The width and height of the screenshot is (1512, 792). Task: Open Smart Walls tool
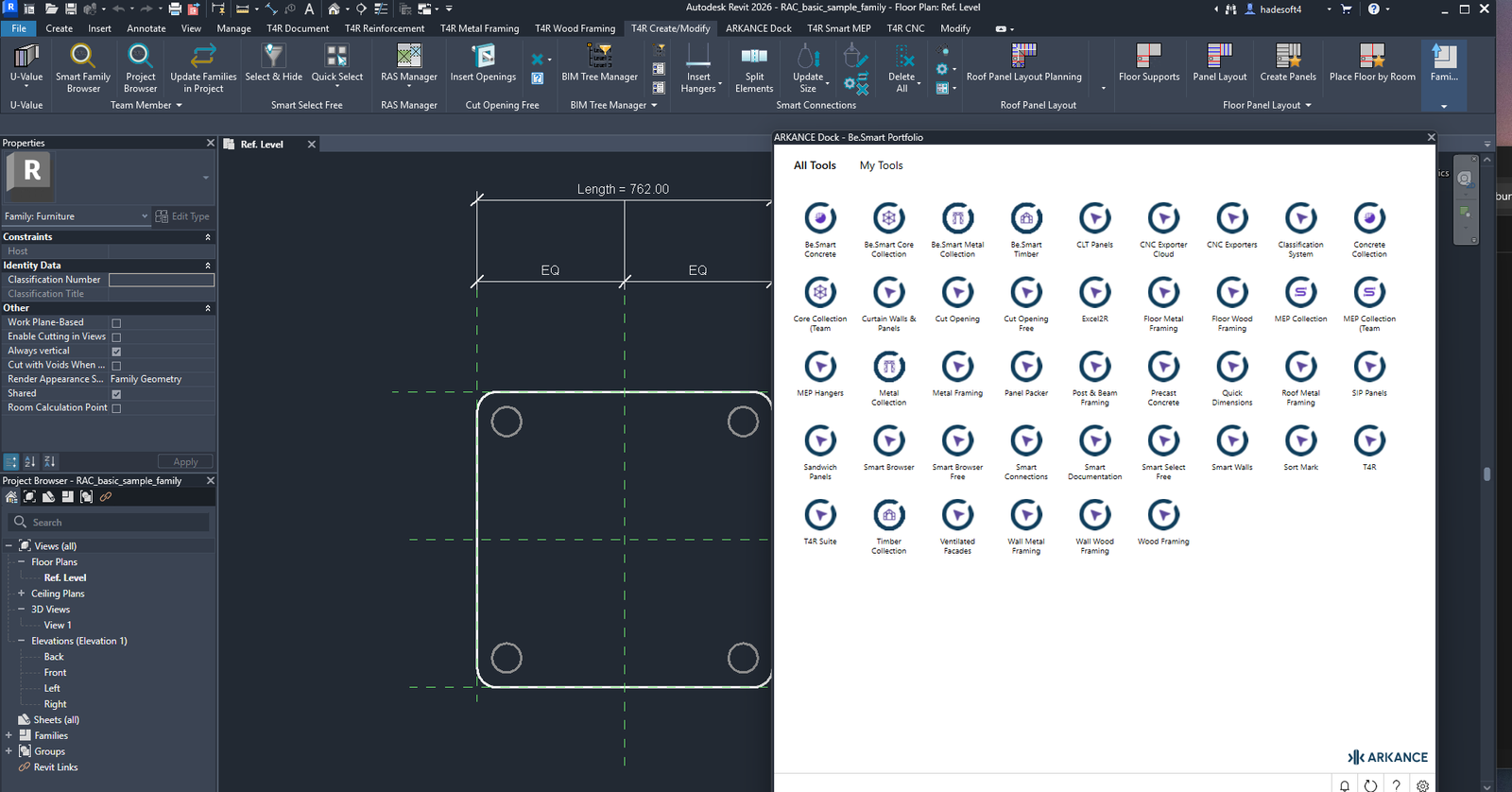coord(1232,448)
